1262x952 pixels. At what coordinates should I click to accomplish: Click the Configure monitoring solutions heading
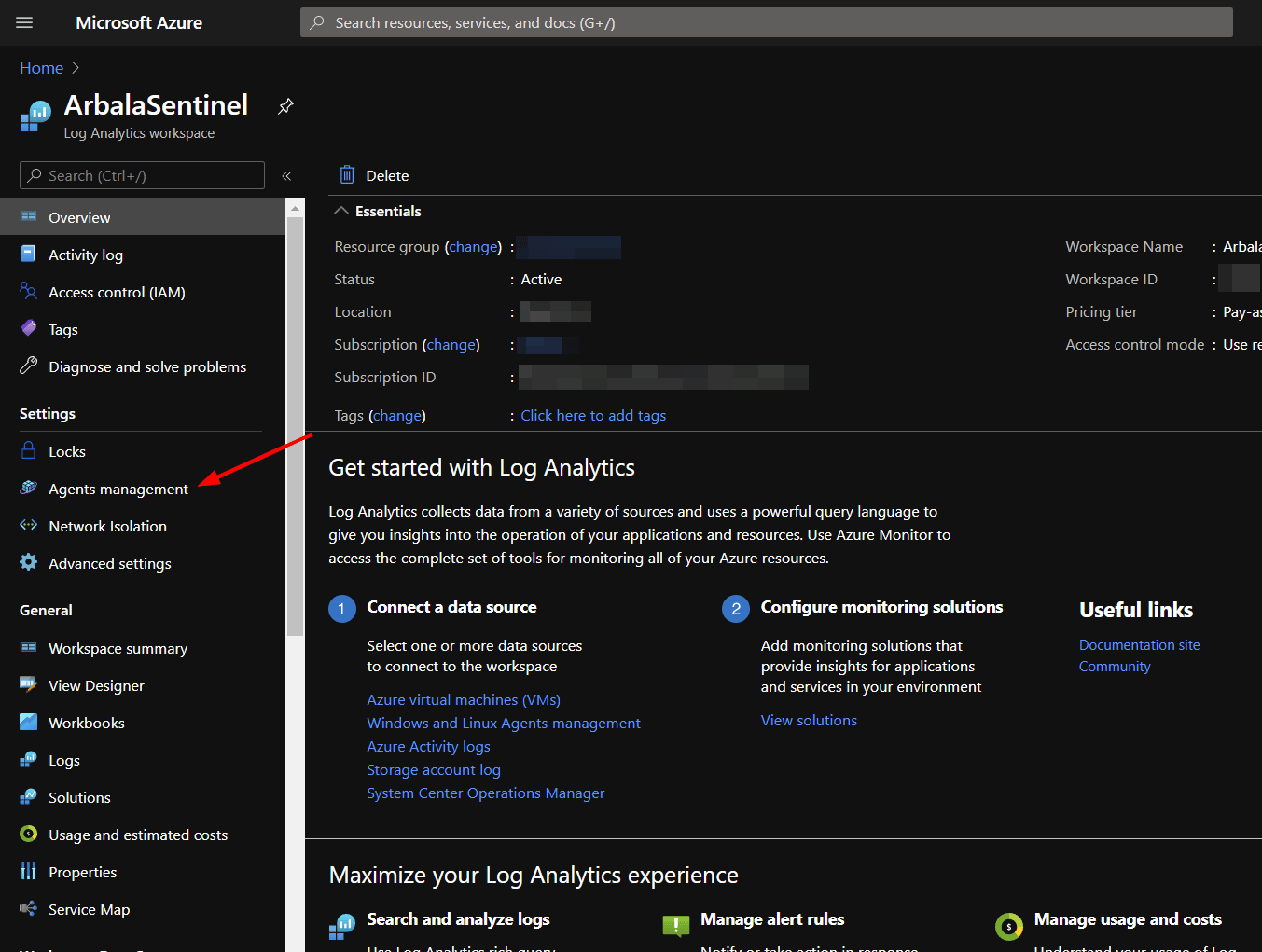point(881,607)
